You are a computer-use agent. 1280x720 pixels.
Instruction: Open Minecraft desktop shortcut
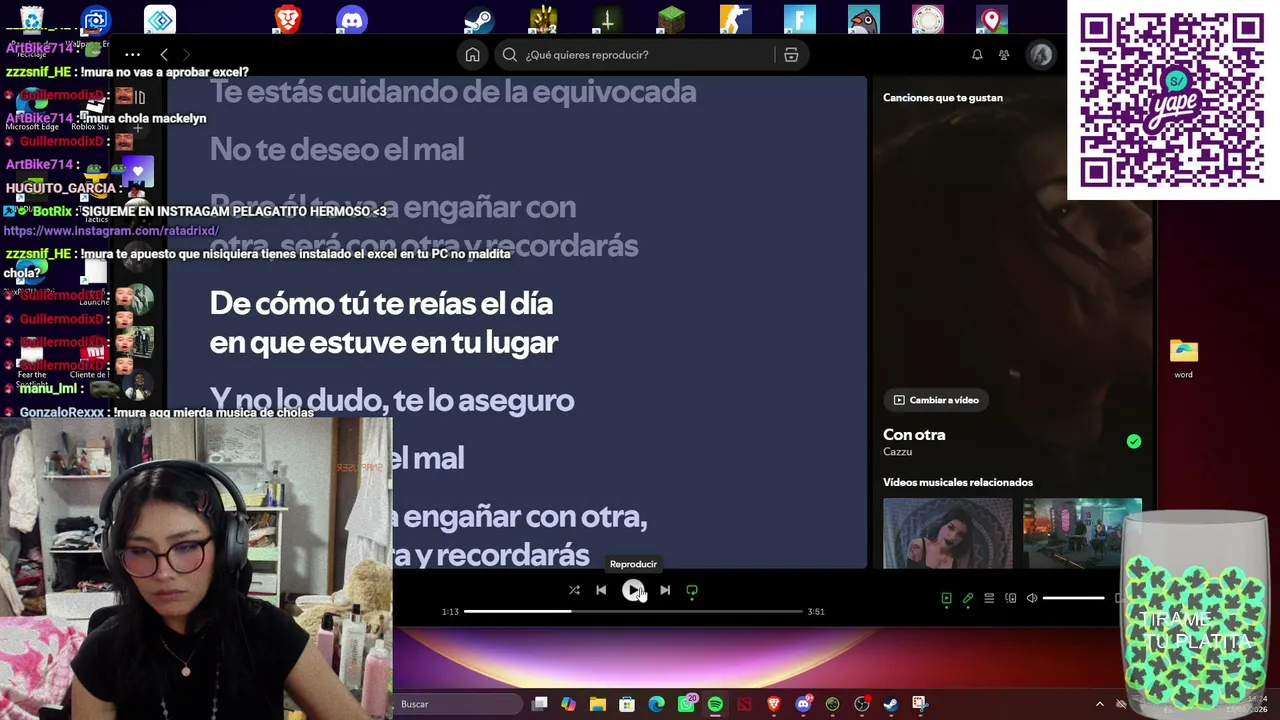tap(671, 19)
